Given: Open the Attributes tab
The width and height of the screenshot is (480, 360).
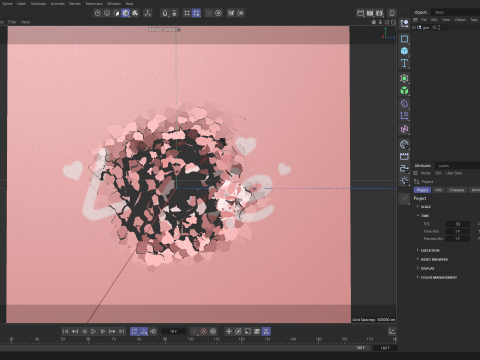Looking at the screenshot, I should 423,166.
